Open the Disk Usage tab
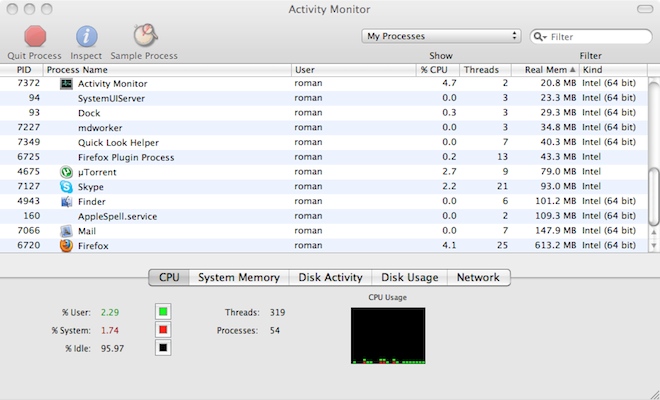This screenshot has width=660, height=400. pos(409,277)
